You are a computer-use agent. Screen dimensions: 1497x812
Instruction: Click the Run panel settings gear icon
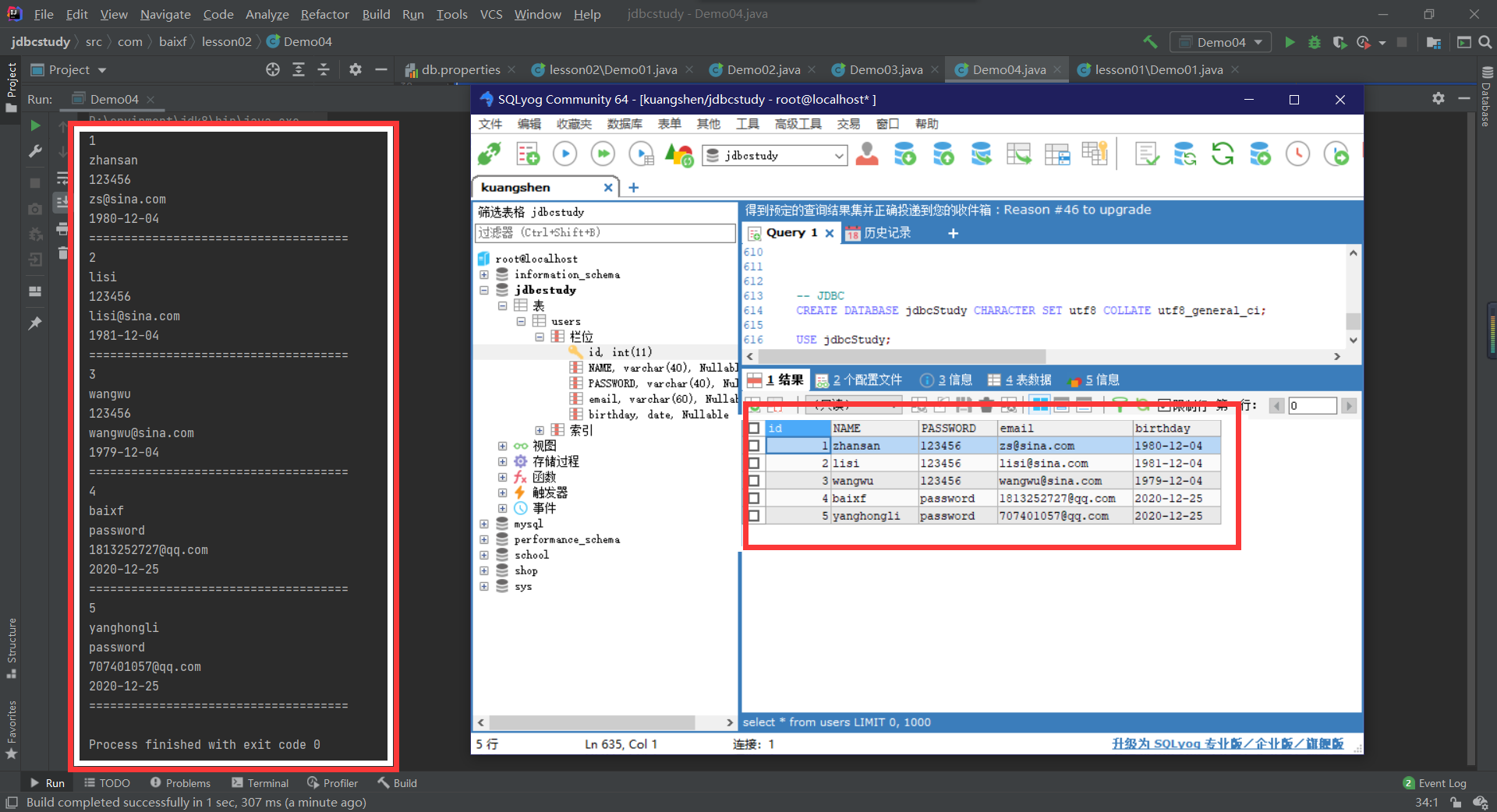coord(1439,98)
